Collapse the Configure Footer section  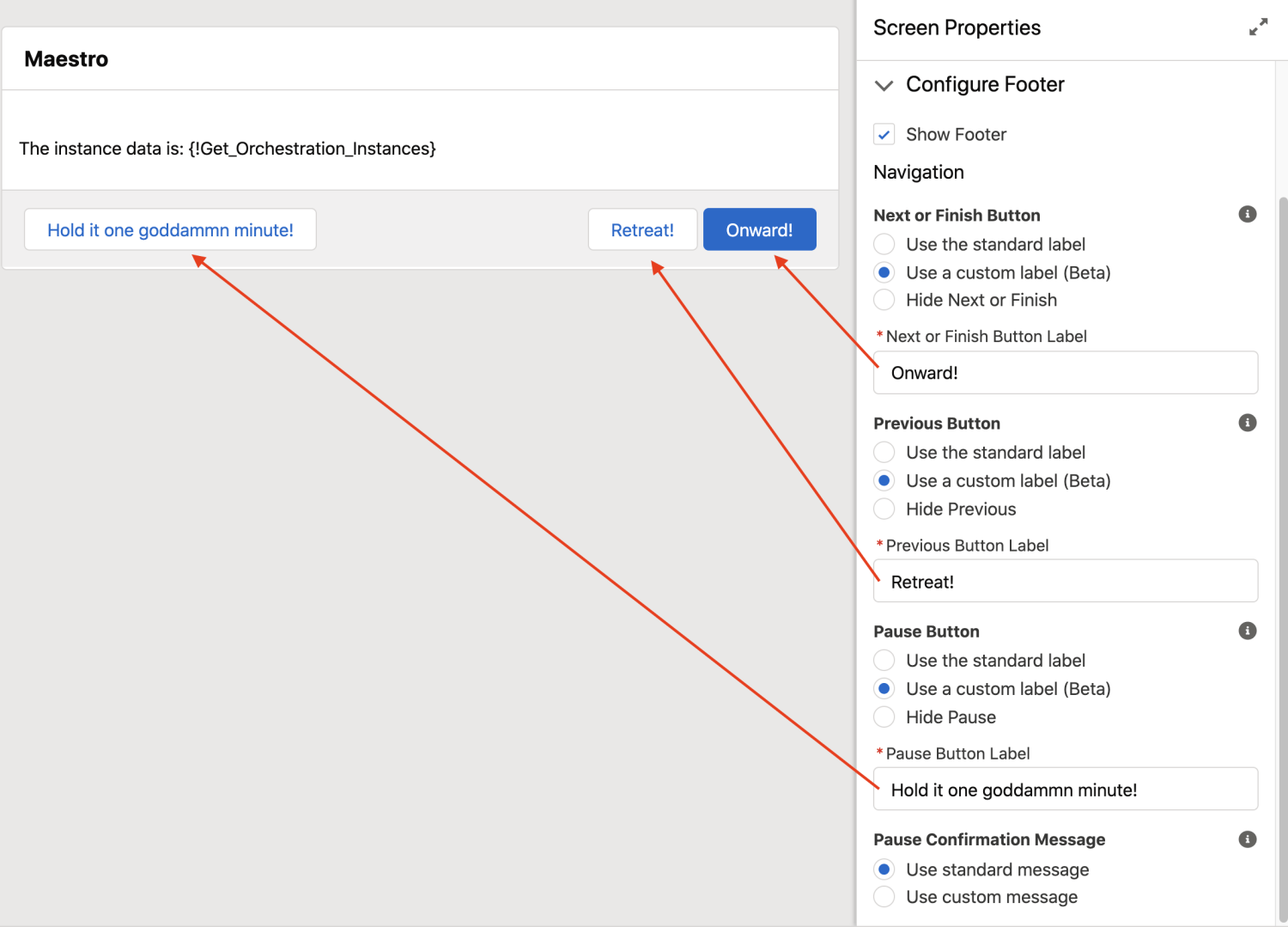click(884, 85)
